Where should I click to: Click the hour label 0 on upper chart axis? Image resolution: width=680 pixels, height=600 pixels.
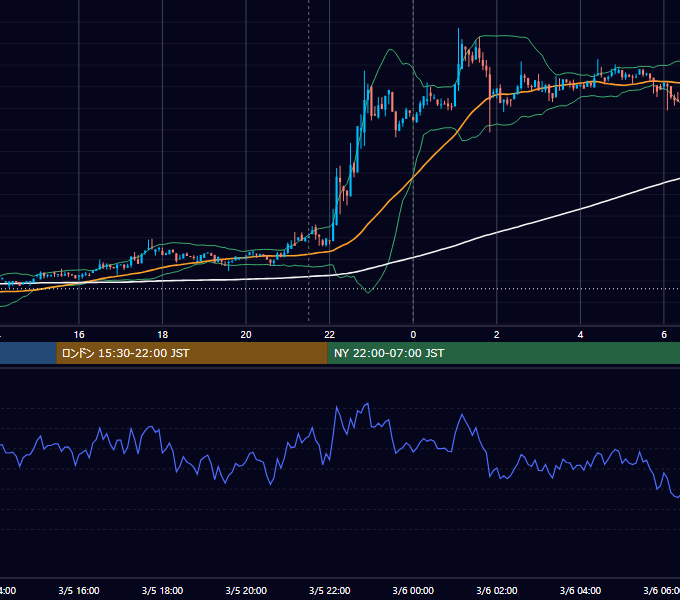(413, 335)
